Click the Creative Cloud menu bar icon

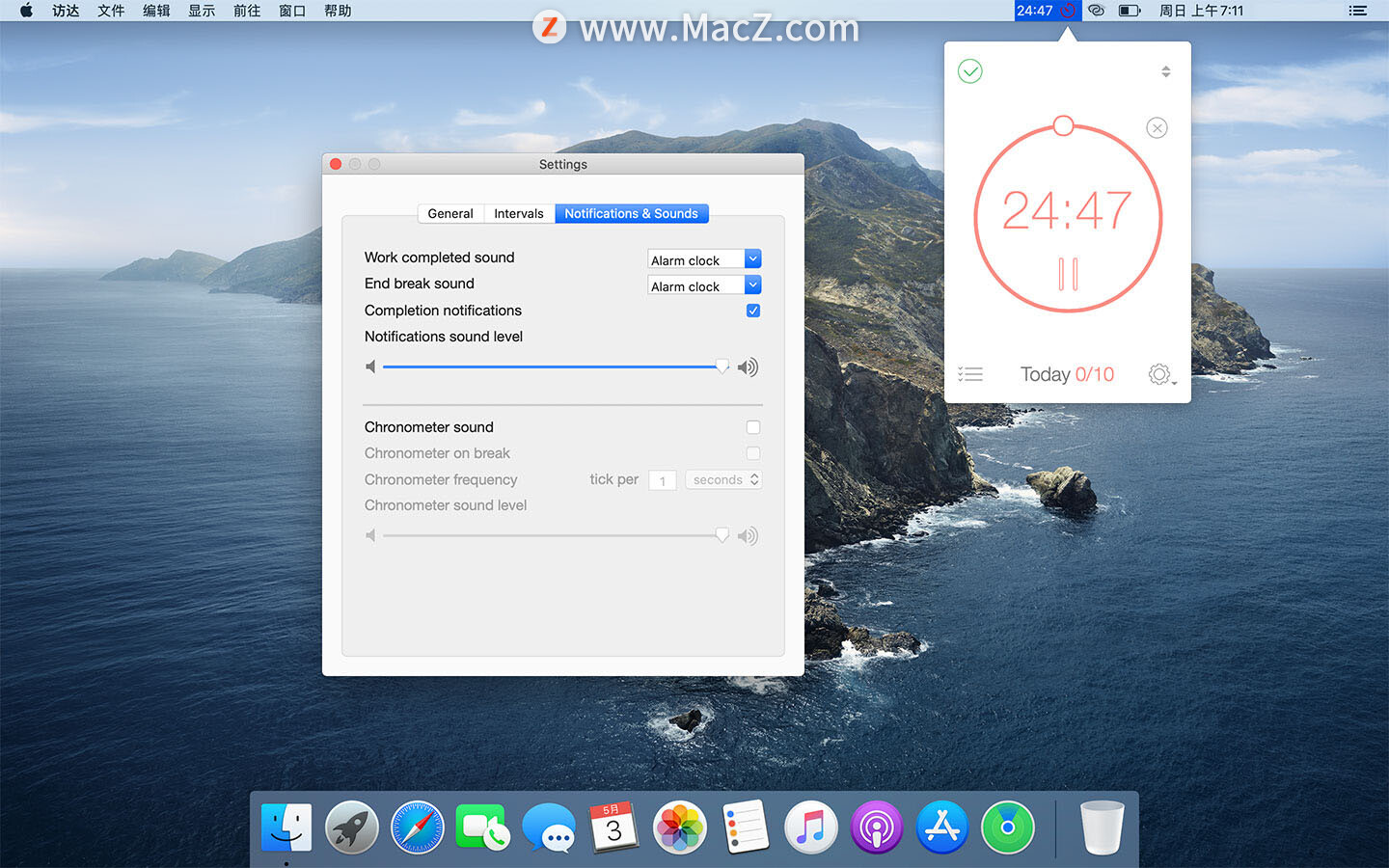pyautogui.click(x=1097, y=11)
